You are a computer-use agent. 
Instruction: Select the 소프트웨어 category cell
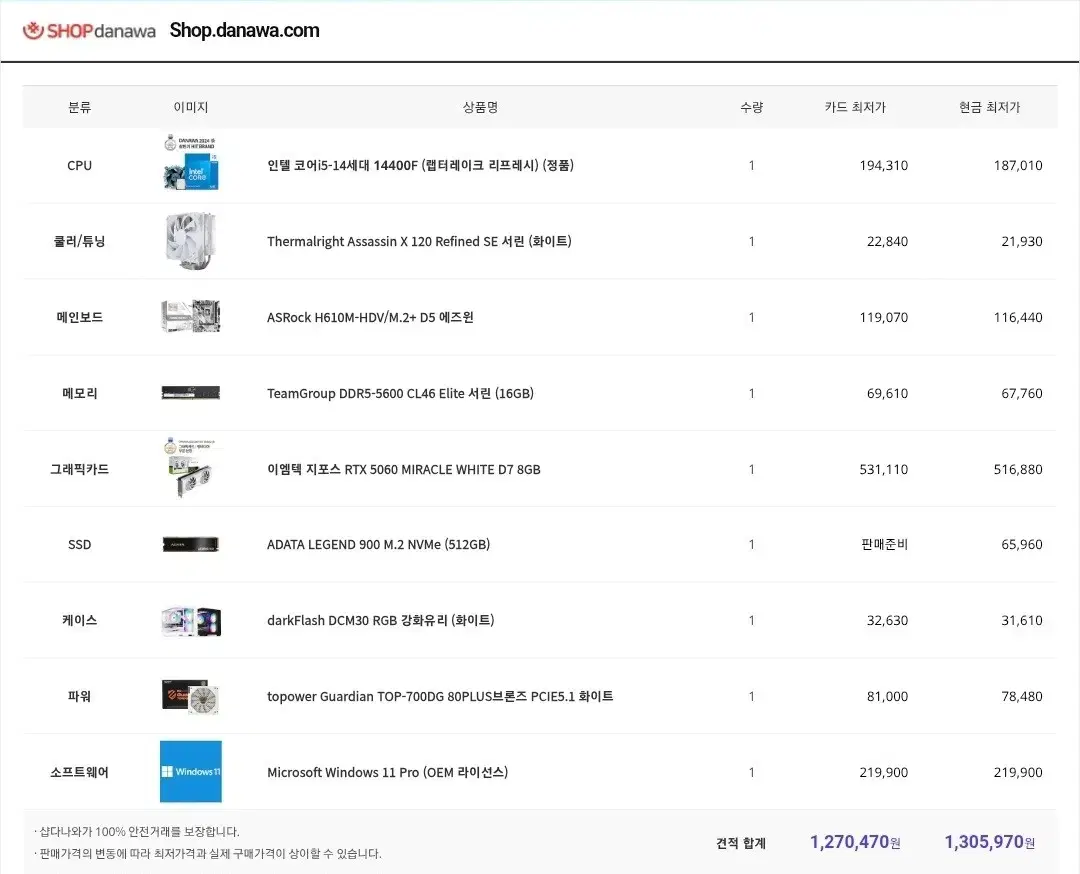pyautogui.click(x=79, y=772)
